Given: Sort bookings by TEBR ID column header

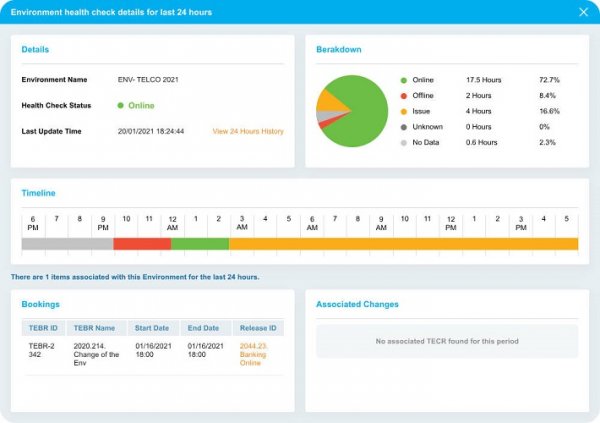Looking at the screenshot, I should point(43,328).
